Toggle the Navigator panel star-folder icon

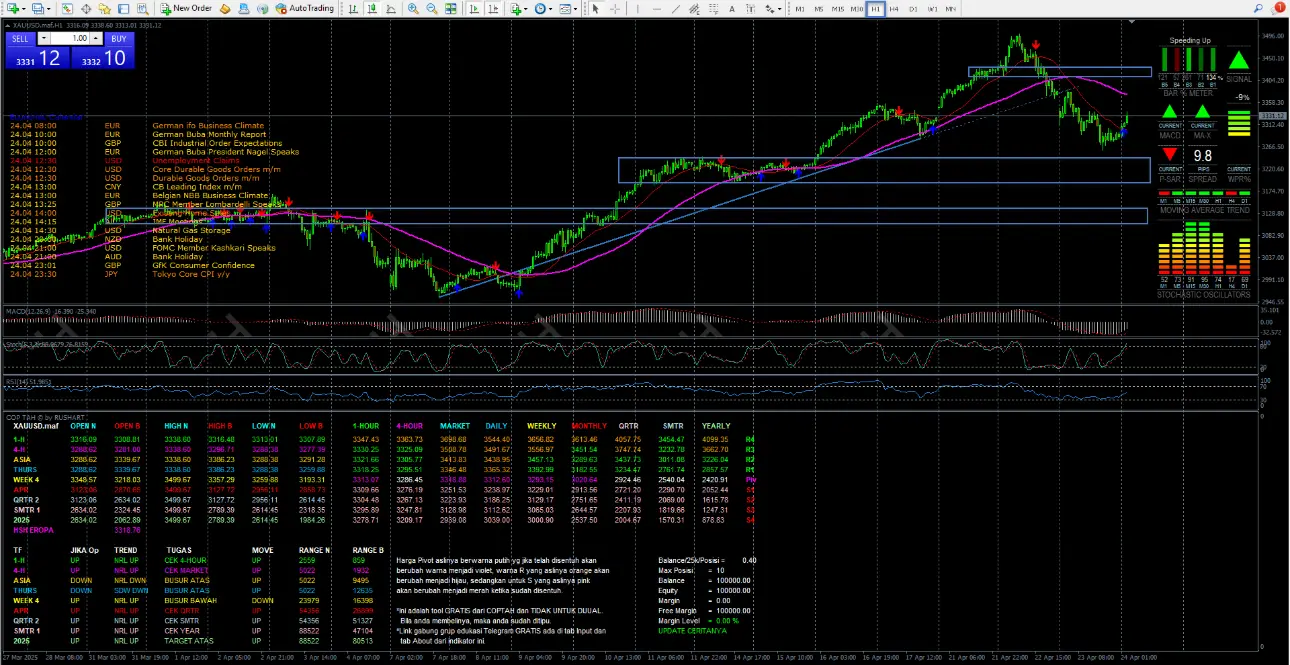click(x=105, y=8)
